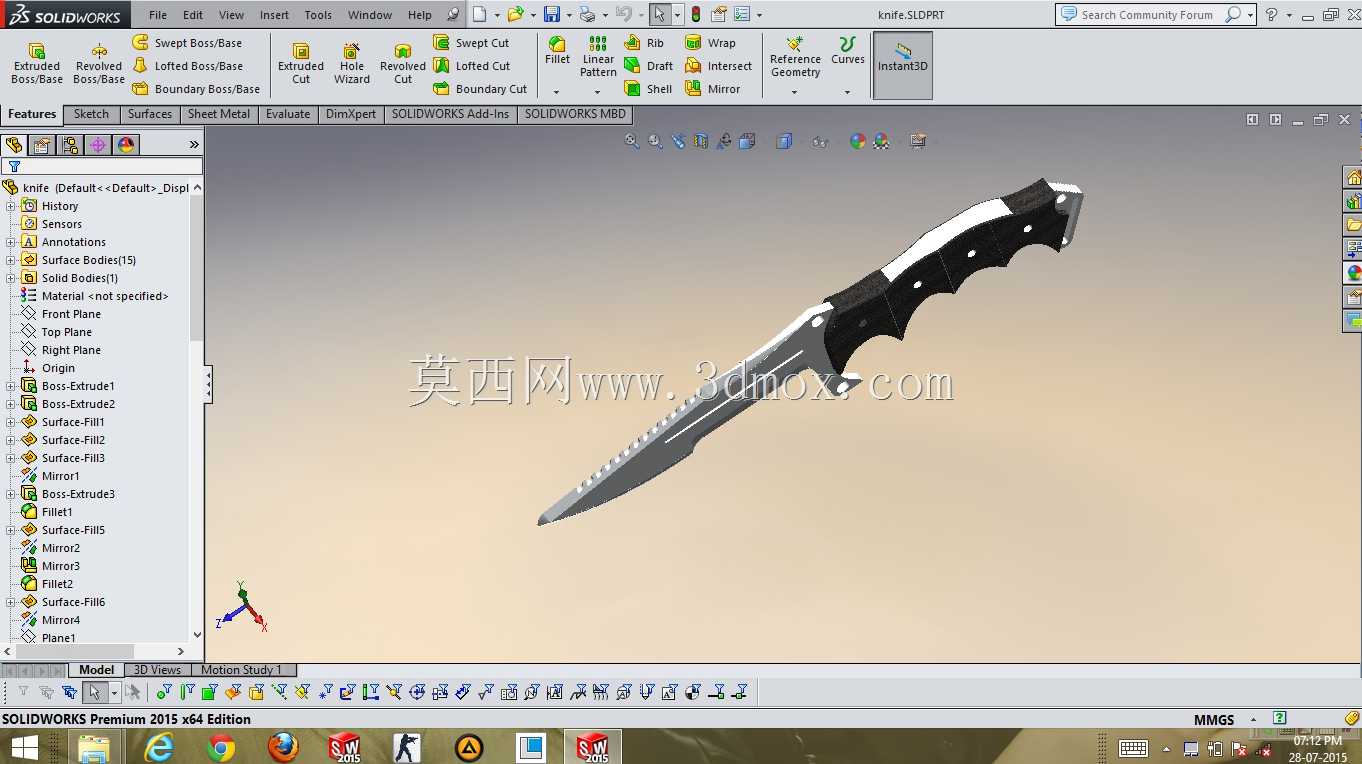Switch to SOLIDWORKS Add-Ins tab
Screen dimensions: 1362x764
(x=450, y=114)
